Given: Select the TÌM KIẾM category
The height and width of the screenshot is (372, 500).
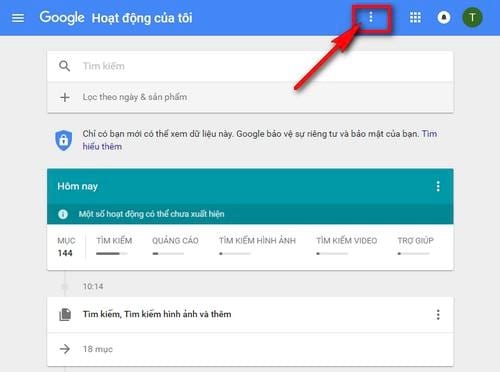Looking at the screenshot, I should point(114,241).
